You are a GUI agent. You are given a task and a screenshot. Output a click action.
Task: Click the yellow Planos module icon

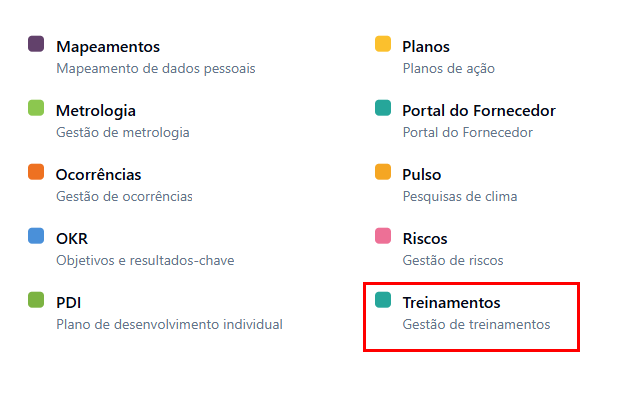click(382, 44)
